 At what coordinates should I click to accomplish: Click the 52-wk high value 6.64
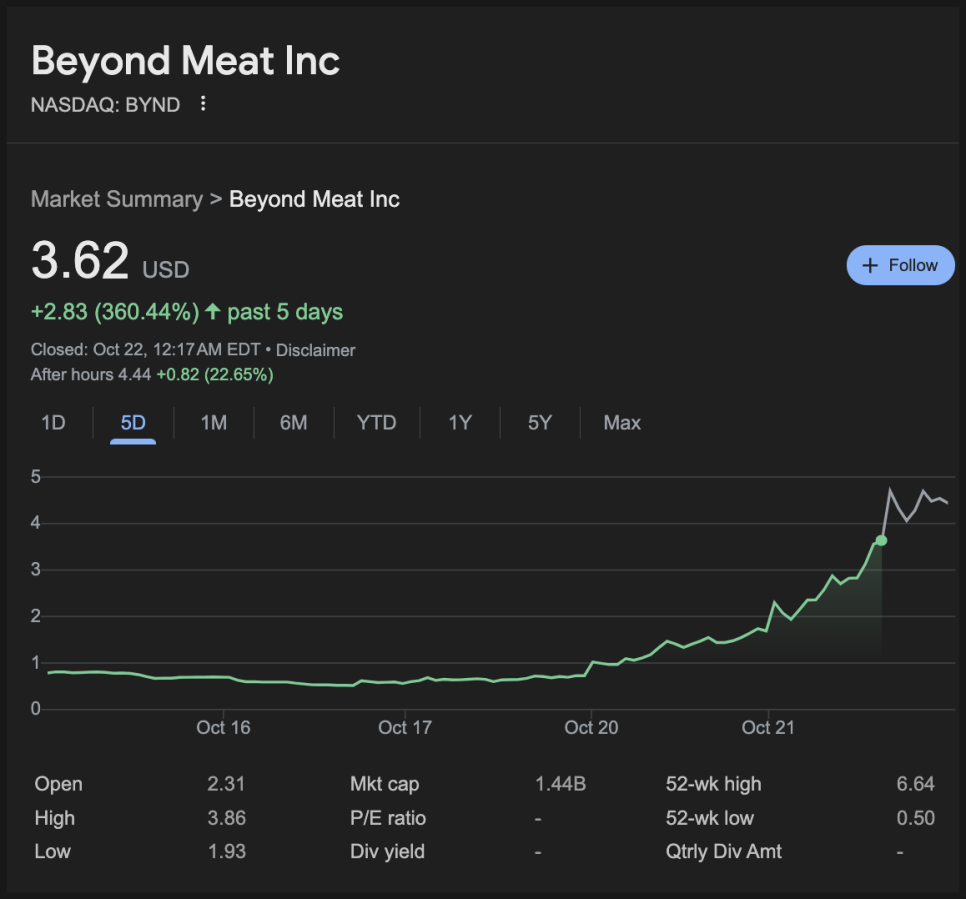tap(915, 784)
